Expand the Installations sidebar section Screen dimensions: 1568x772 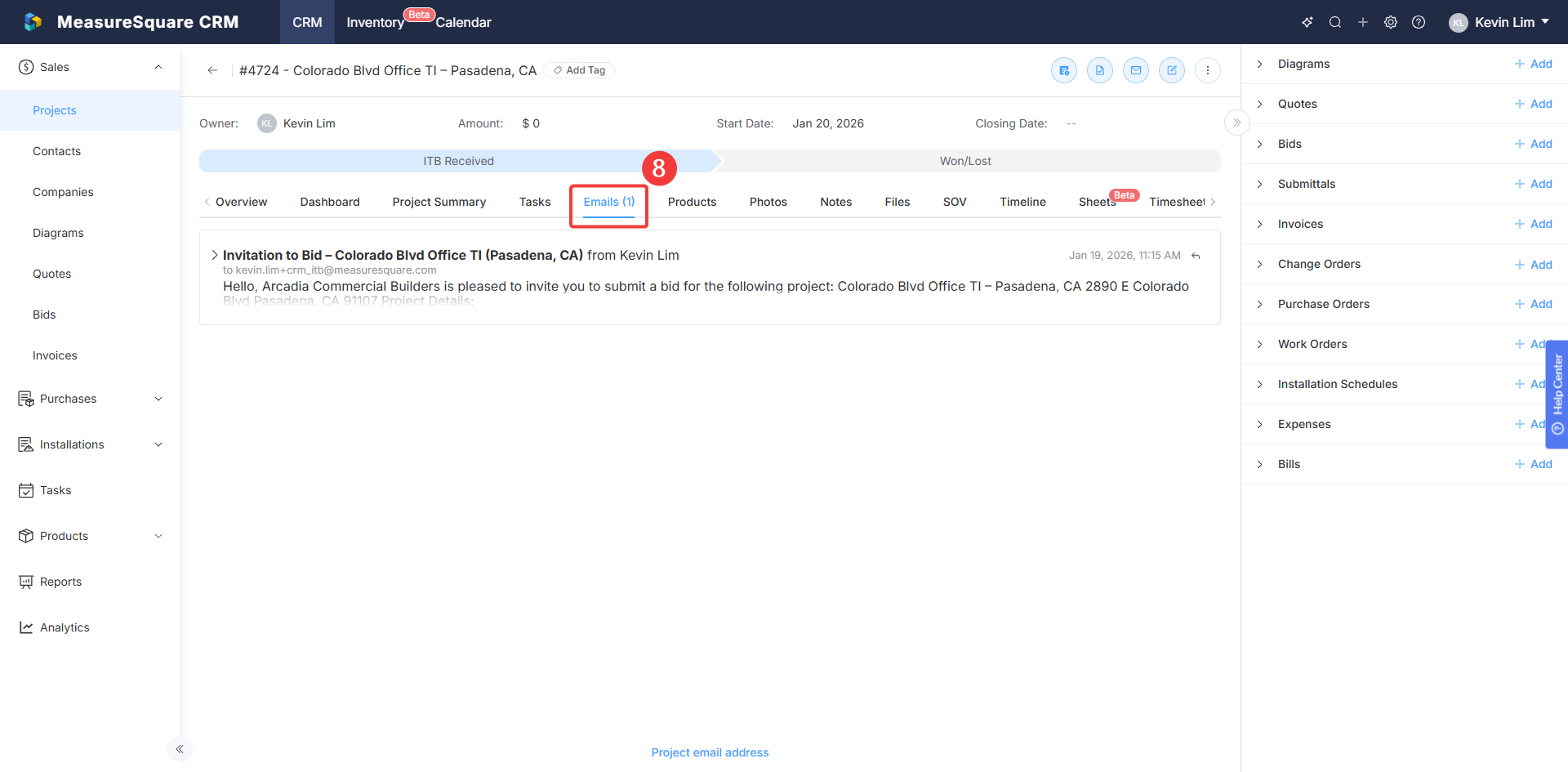[158, 444]
